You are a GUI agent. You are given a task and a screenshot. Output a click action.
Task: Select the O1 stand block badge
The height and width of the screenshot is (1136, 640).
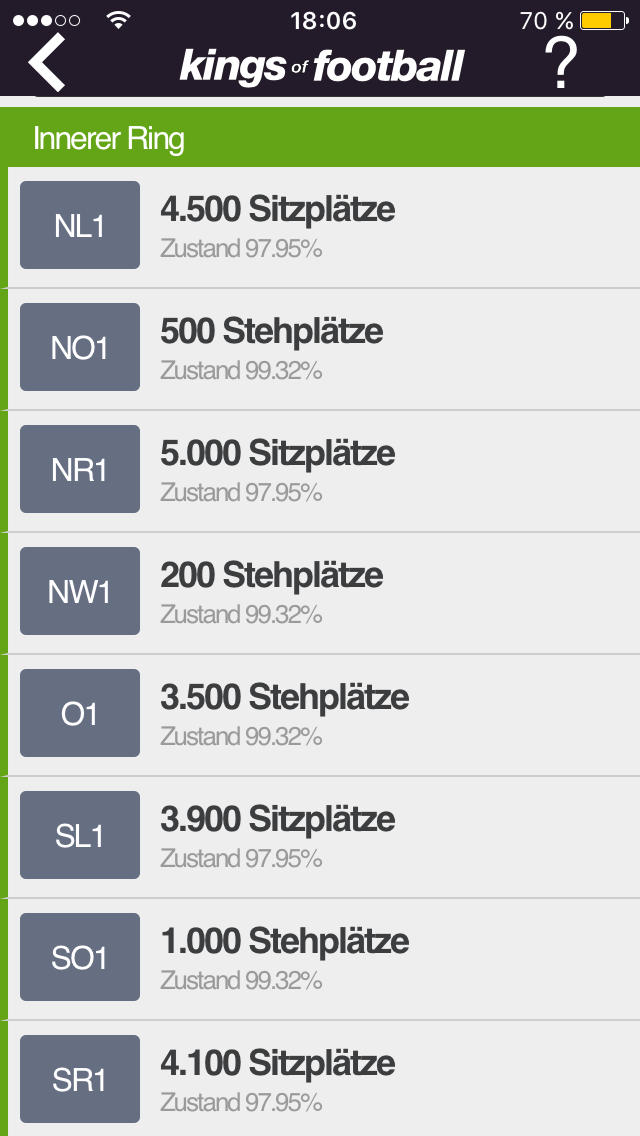[80, 713]
